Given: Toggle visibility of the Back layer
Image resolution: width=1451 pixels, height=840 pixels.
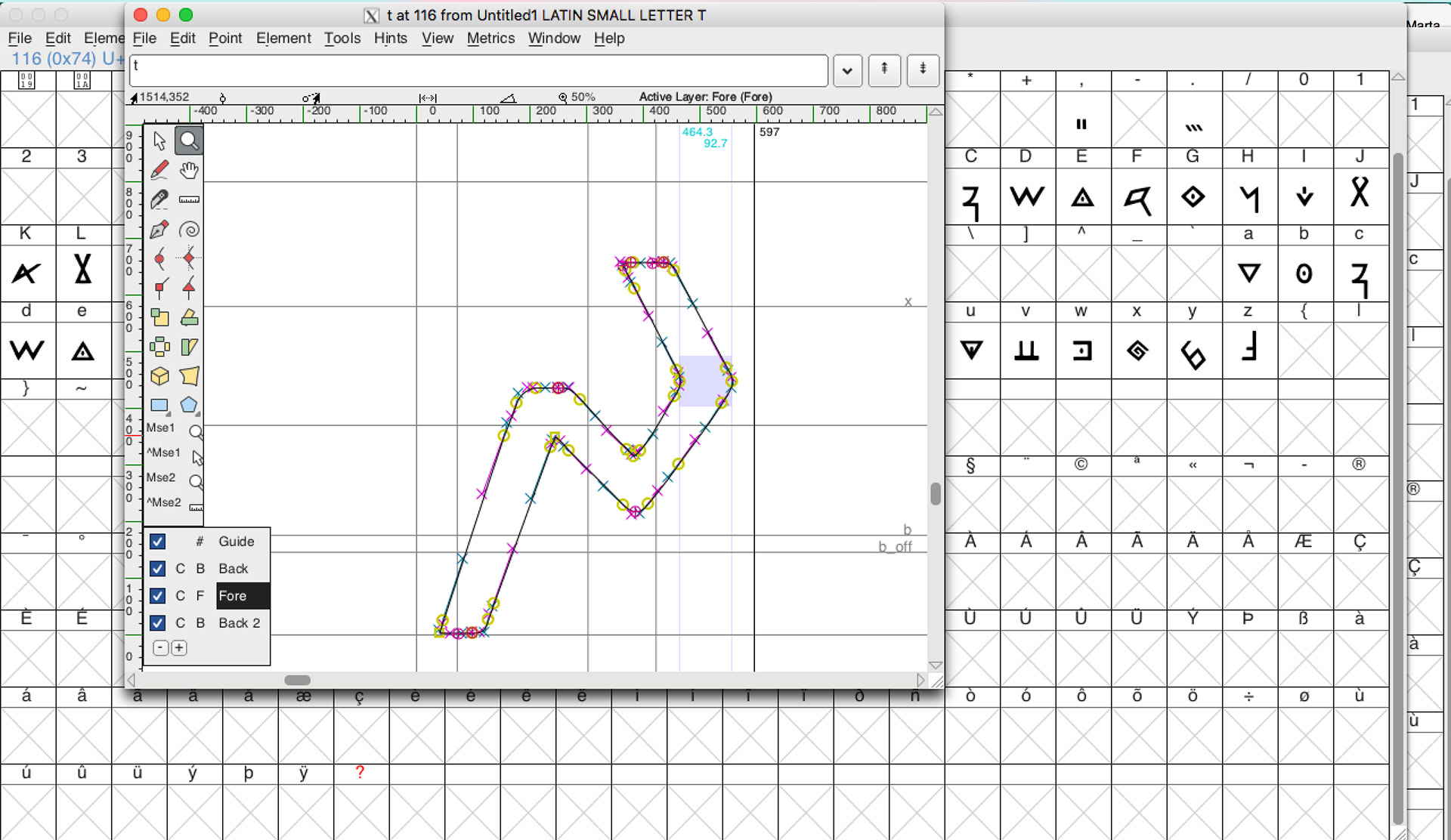Looking at the screenshot, I should click(158, 569).
